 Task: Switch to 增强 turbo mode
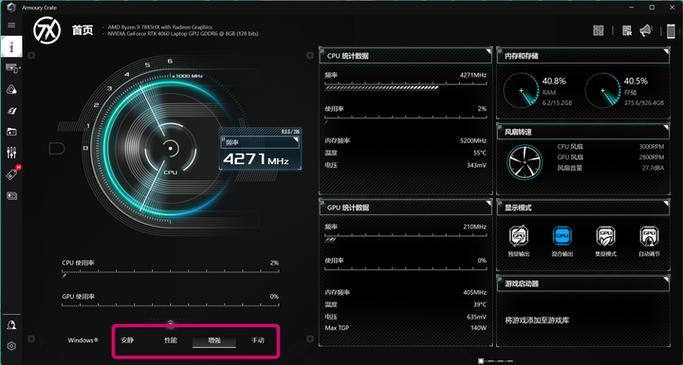pos(214,341)
